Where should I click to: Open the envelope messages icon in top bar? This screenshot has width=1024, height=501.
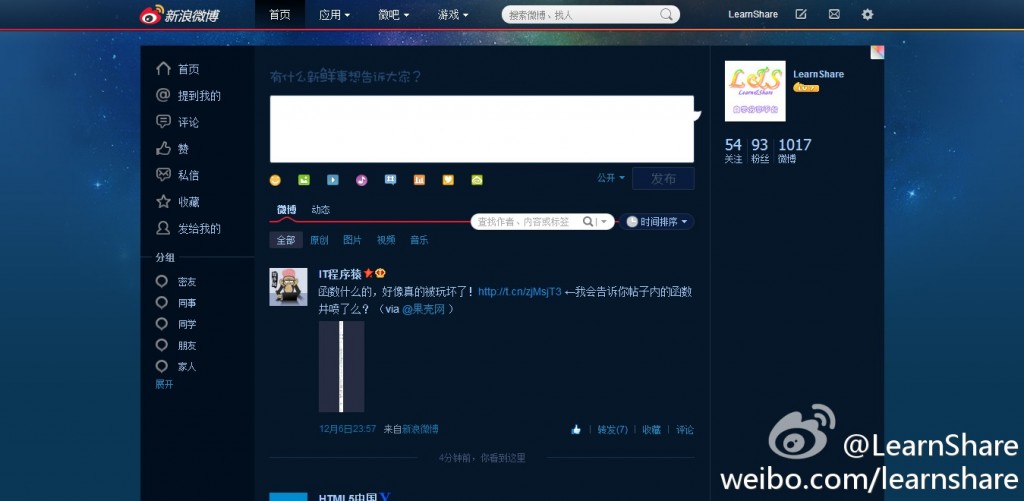coord(834,14)
